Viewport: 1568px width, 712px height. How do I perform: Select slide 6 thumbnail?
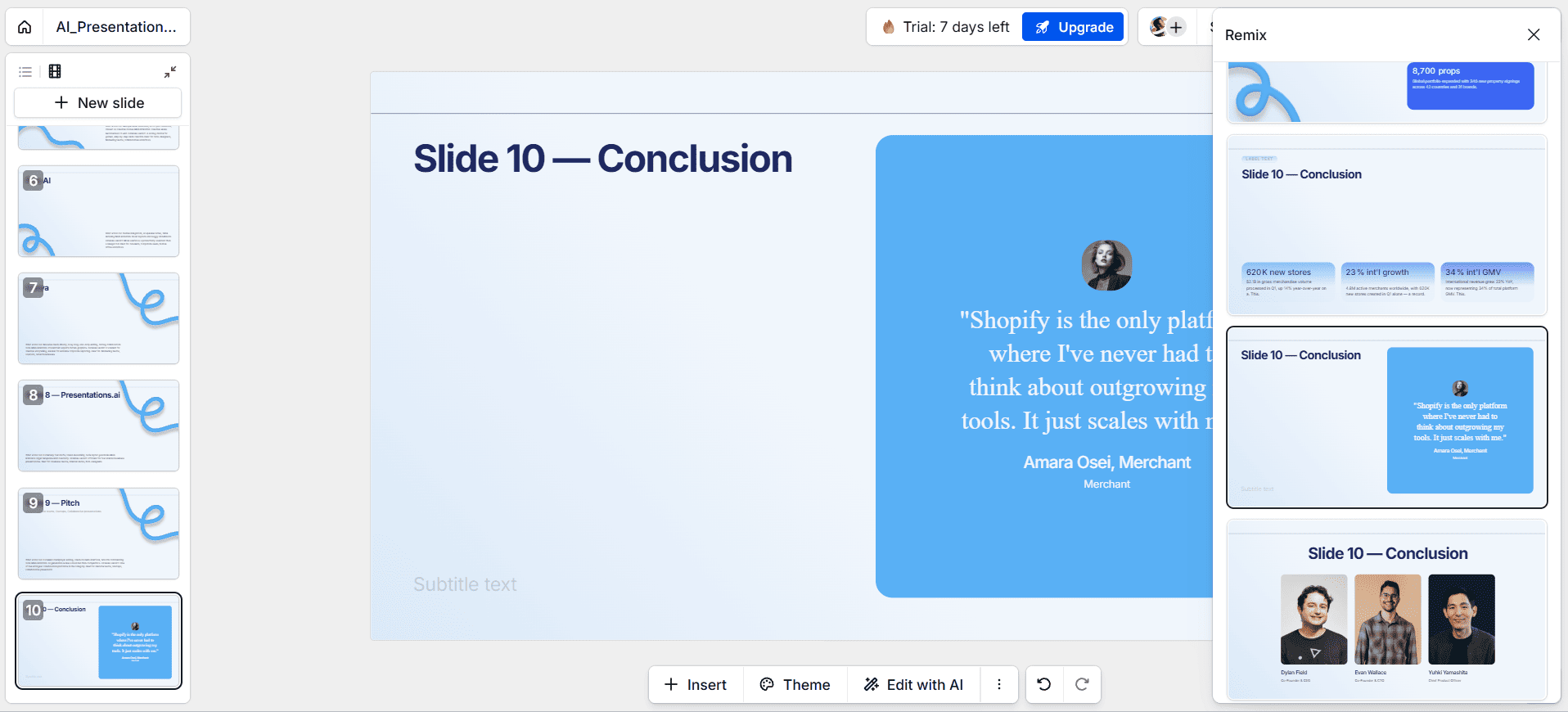[x=98, y=211]
